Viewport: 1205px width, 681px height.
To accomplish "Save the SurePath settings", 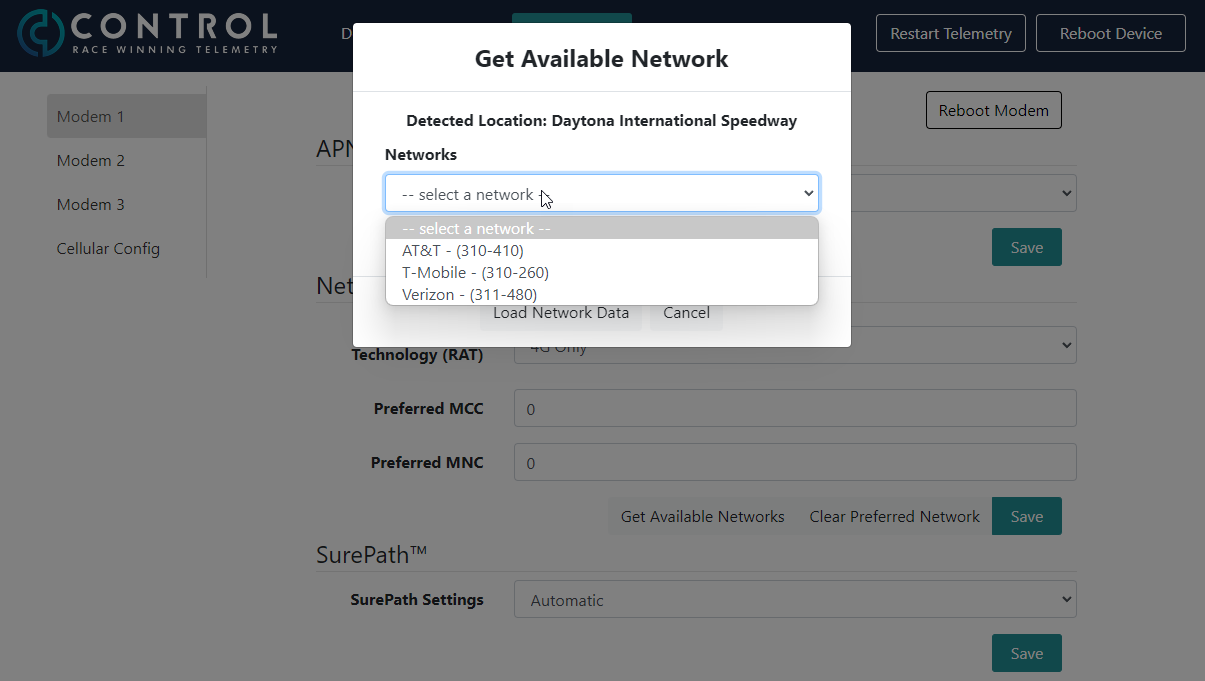I will [x=1027, y=653].
